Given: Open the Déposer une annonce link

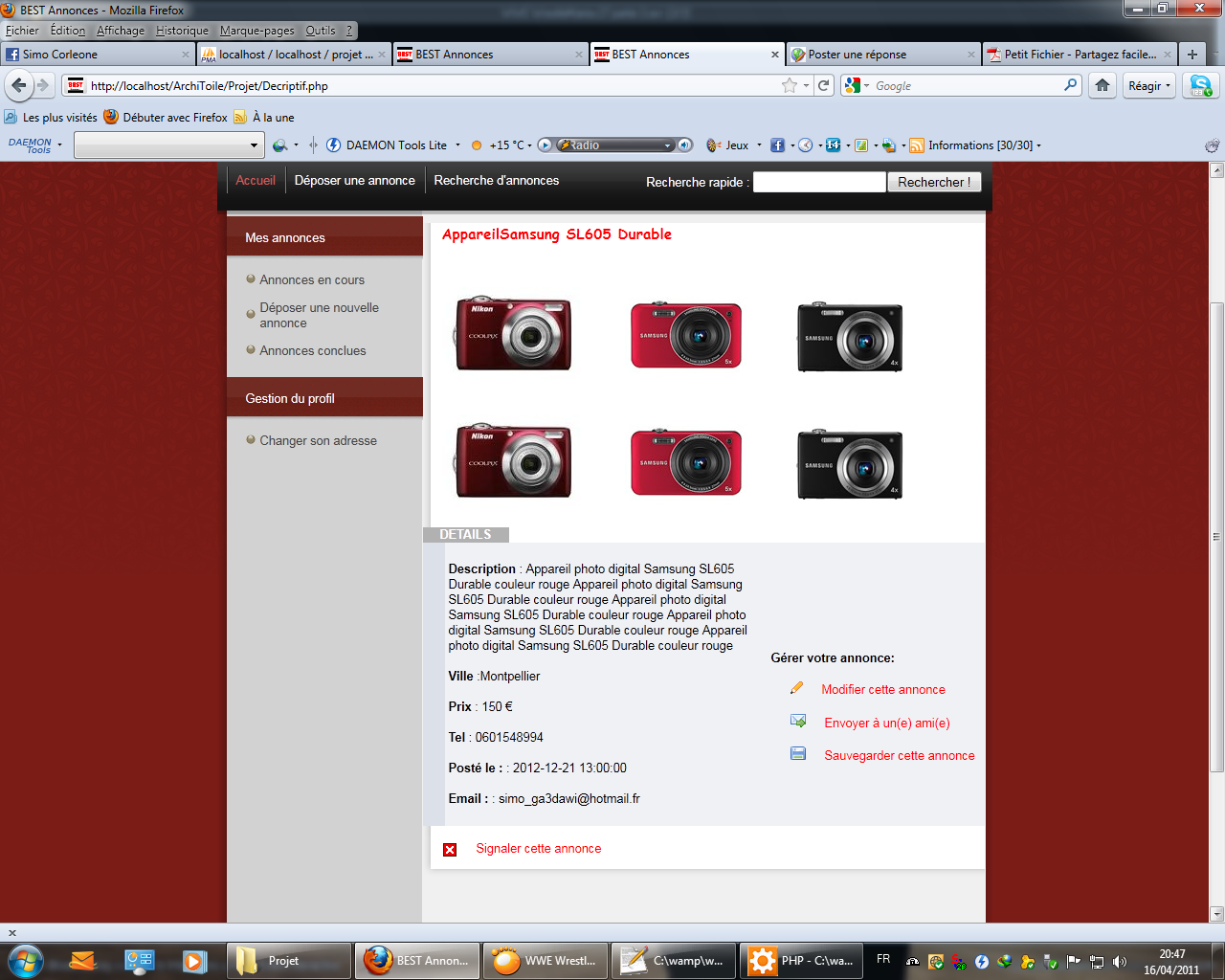Looking at the screenshot, I should [x=354, y=180].
